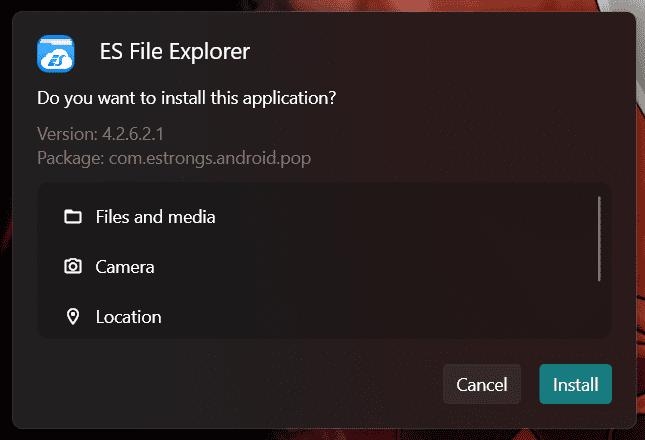Click the permissions list scrollbar thumb

tap(599, 238)
